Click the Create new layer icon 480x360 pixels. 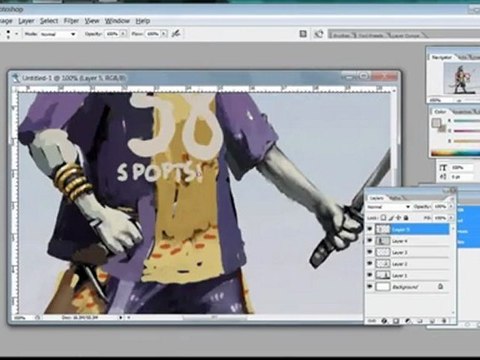click(432, 321)
